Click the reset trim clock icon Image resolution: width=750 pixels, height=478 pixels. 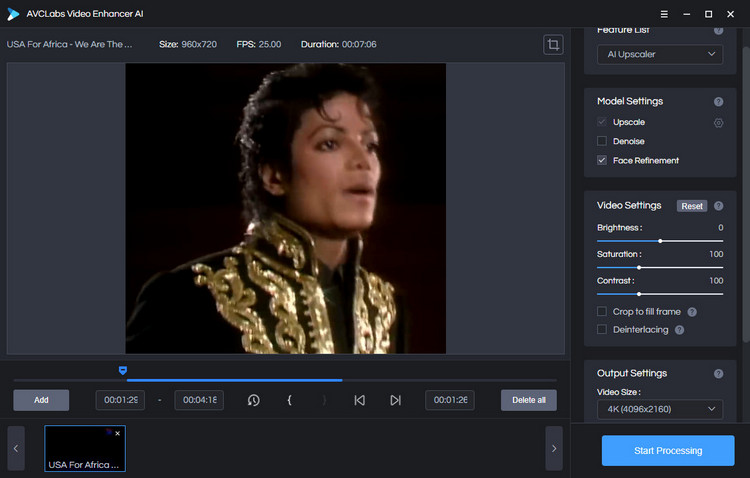pos(254,400)
